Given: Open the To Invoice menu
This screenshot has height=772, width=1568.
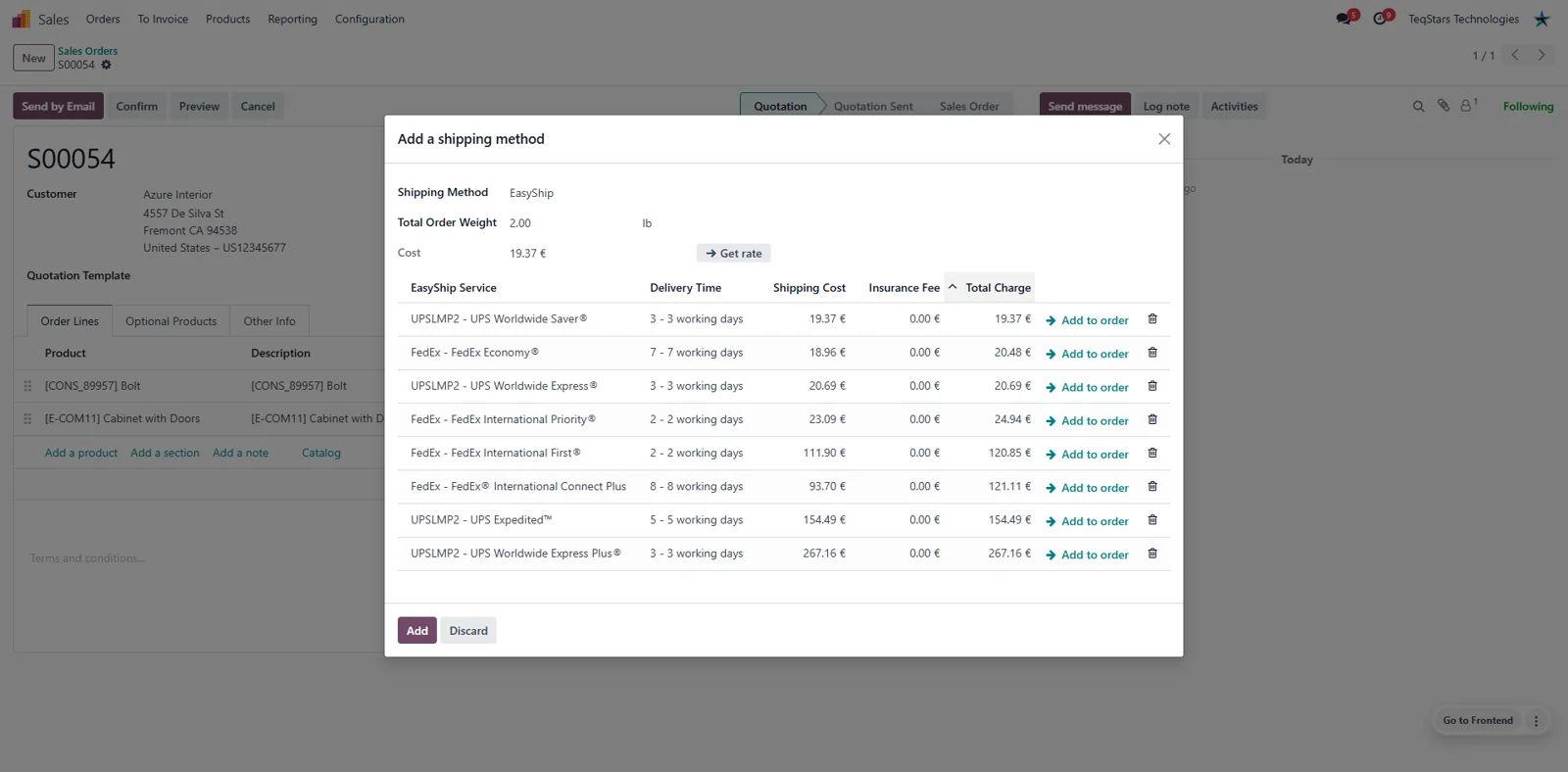Looking at the screenshot, I should pos(163,19).
